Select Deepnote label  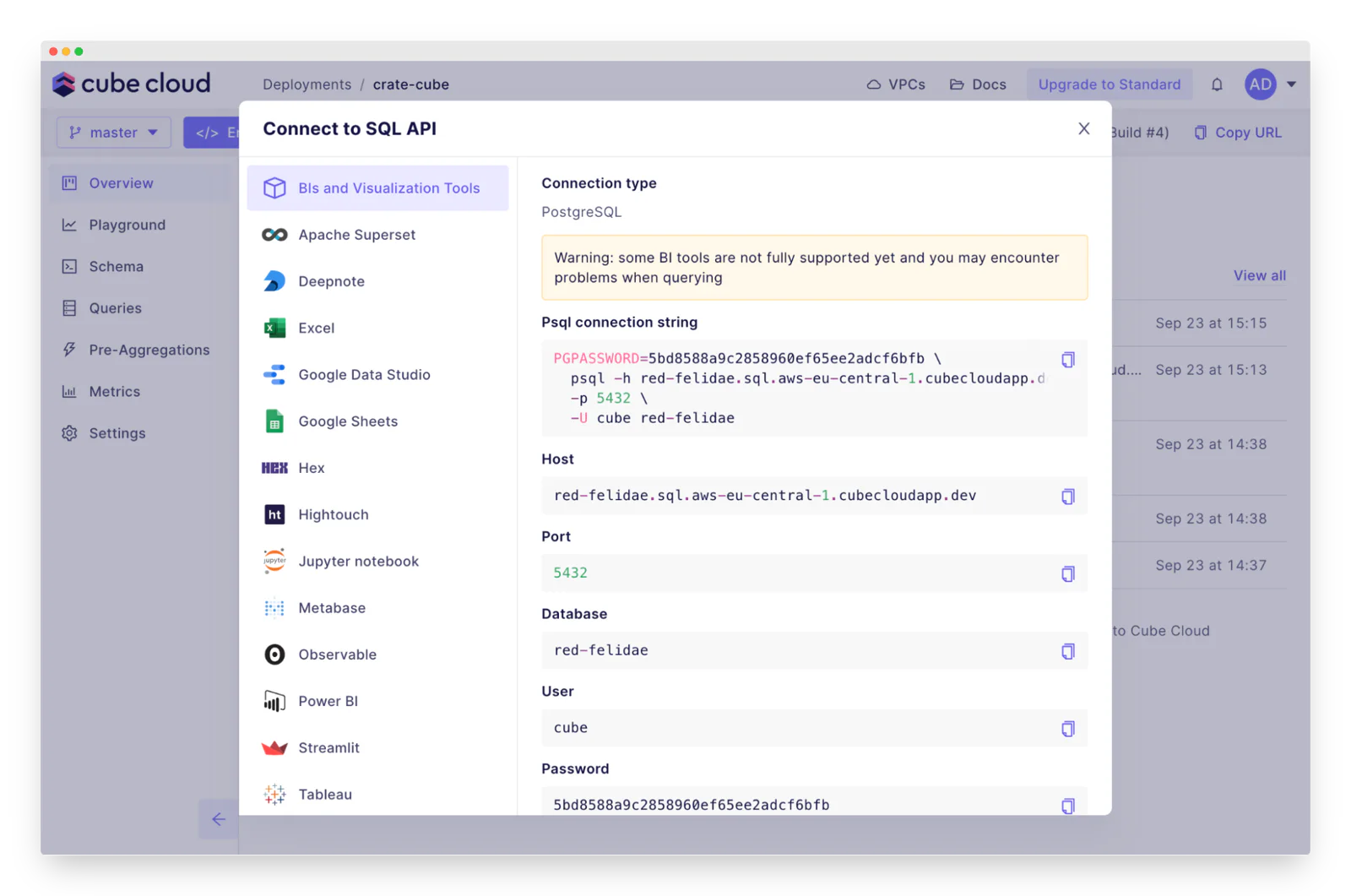tap(332, 281)
